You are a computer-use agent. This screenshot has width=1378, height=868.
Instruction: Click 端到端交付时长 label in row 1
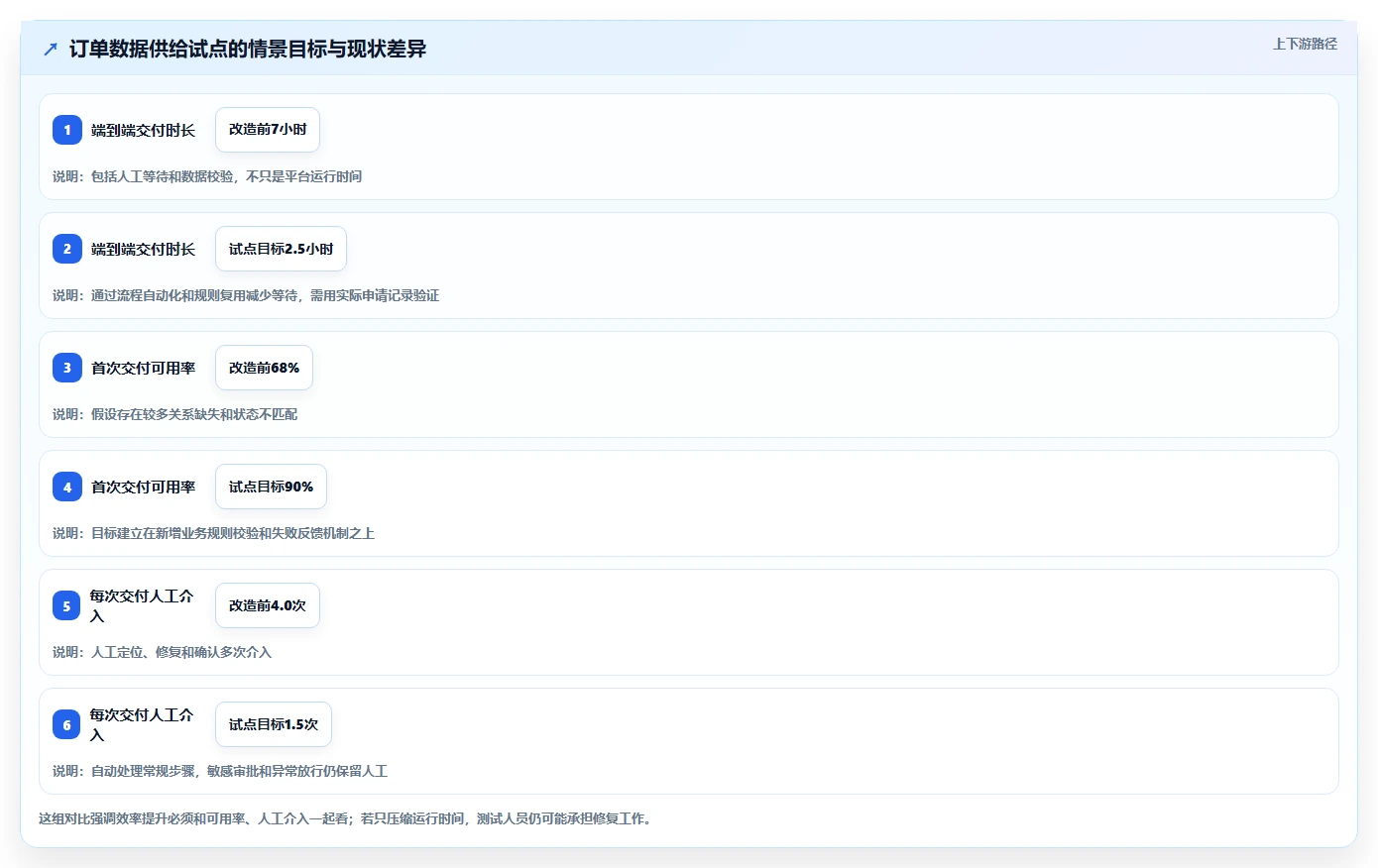coord(144,130)
